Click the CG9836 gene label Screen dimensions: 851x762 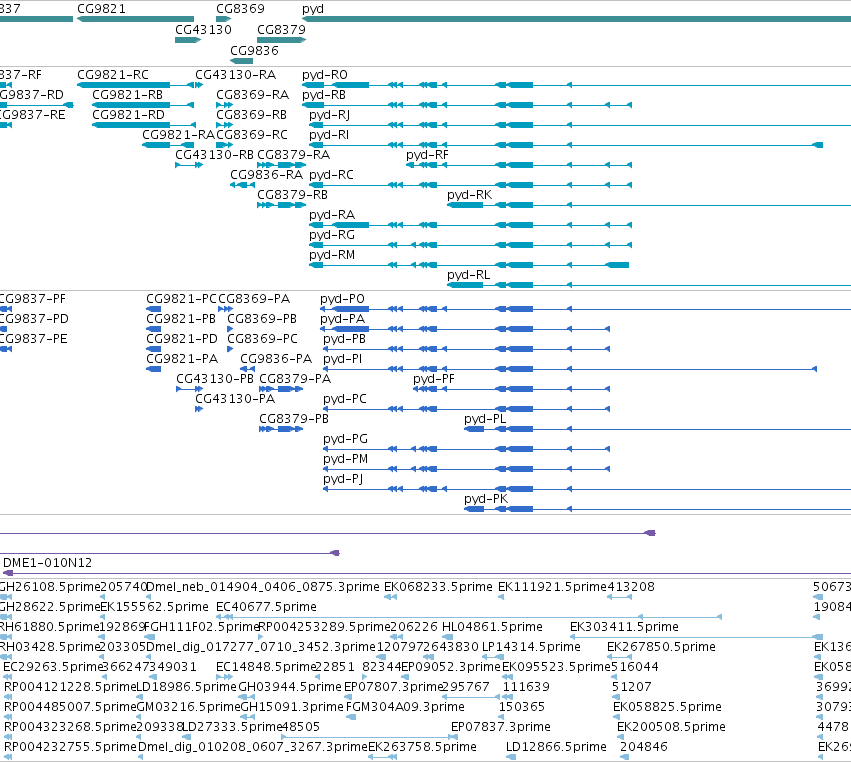pyautogui.click(x=254, y=50)
